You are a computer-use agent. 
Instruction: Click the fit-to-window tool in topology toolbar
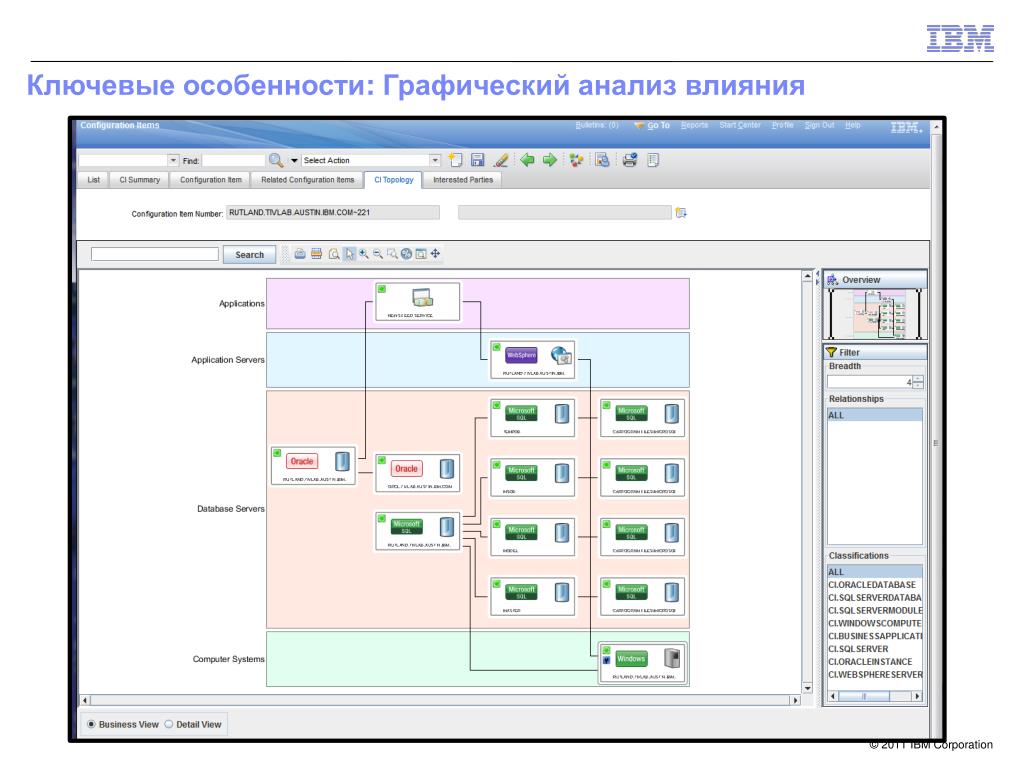[421, 254]
